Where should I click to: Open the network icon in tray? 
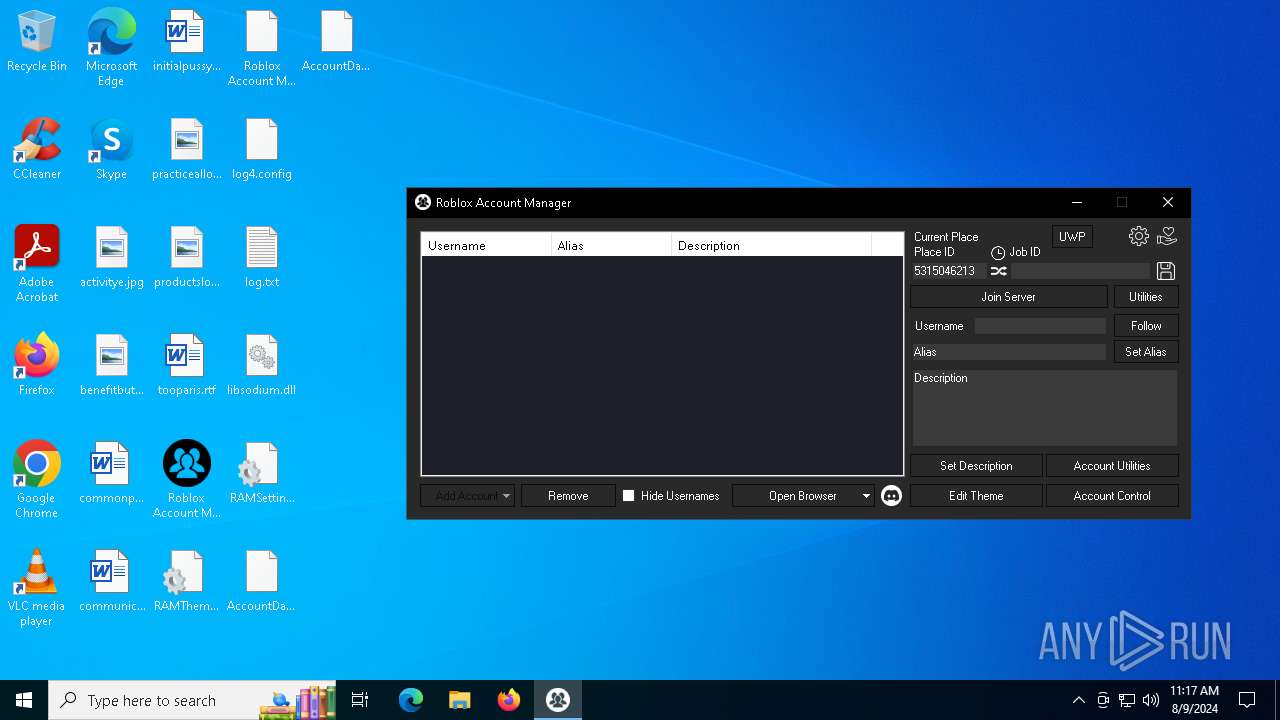(x=1127, y=700)
